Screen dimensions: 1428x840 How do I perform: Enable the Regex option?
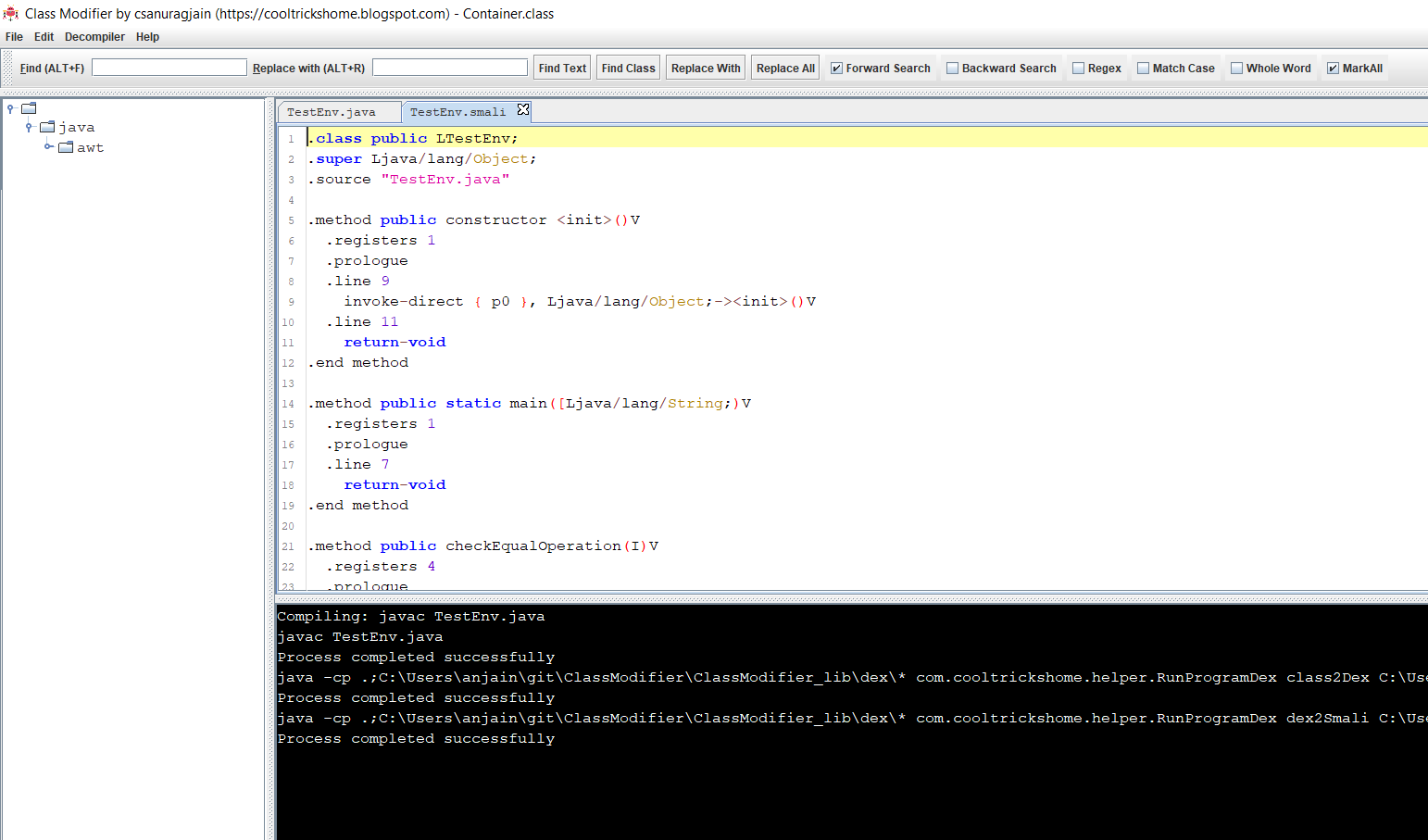1077,68
